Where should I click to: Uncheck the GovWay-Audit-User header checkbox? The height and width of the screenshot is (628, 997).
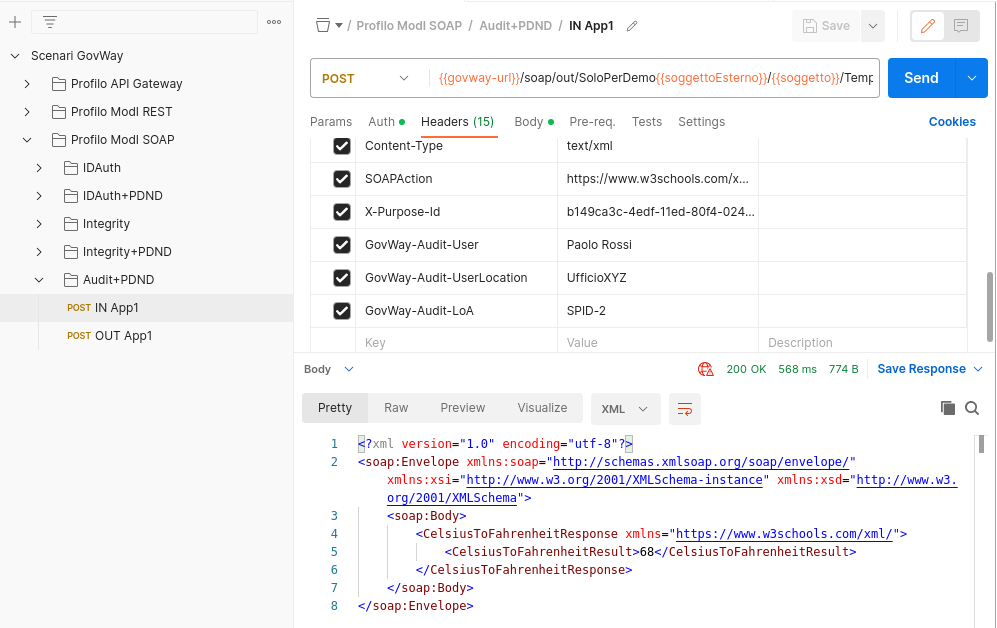coord(342,245)
